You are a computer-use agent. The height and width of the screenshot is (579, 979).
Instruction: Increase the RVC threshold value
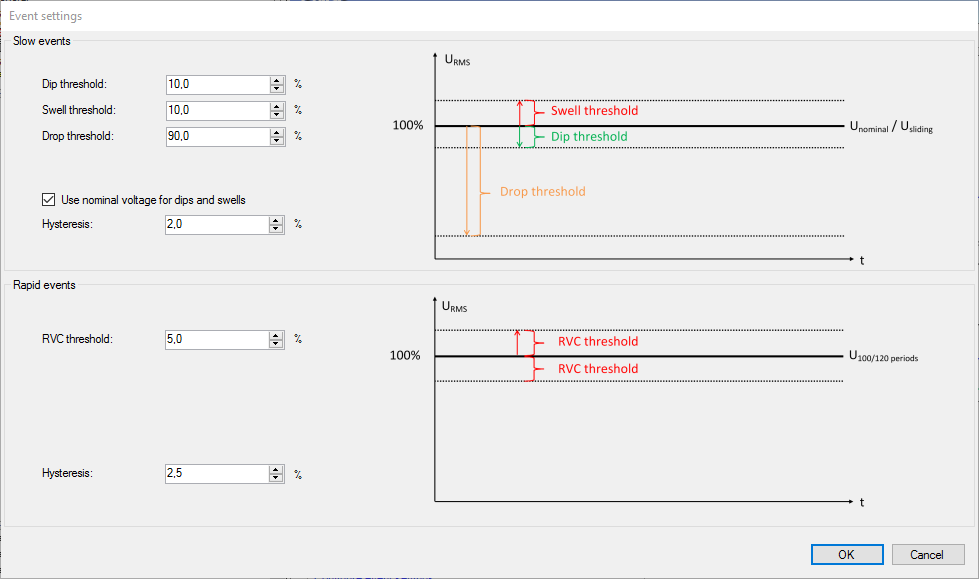[277, 335]
